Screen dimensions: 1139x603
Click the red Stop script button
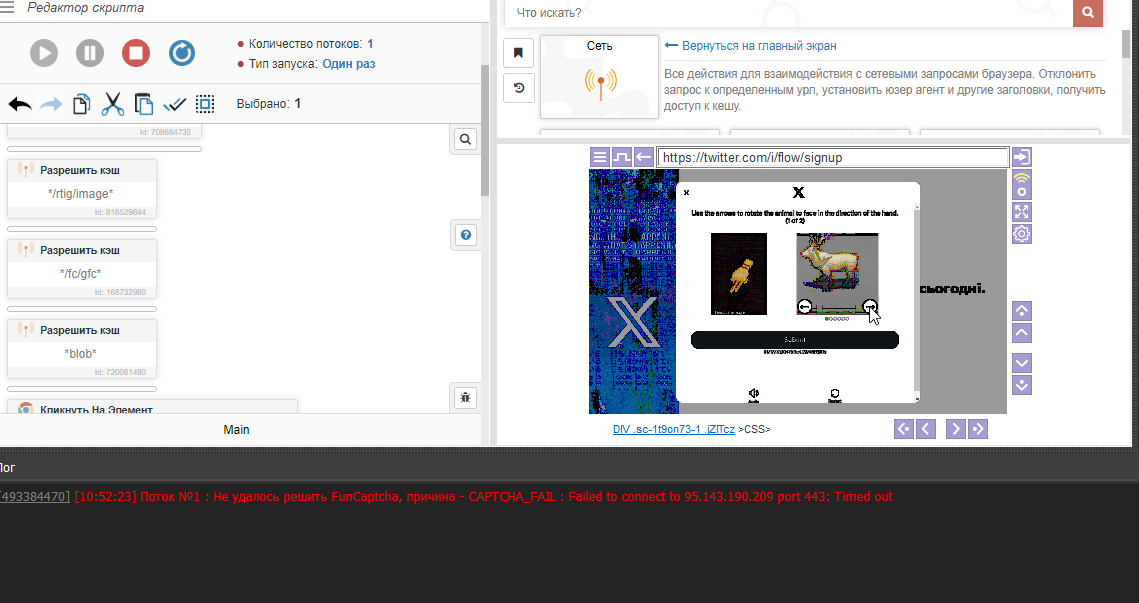pyautogui.click(x=136, y=53)
